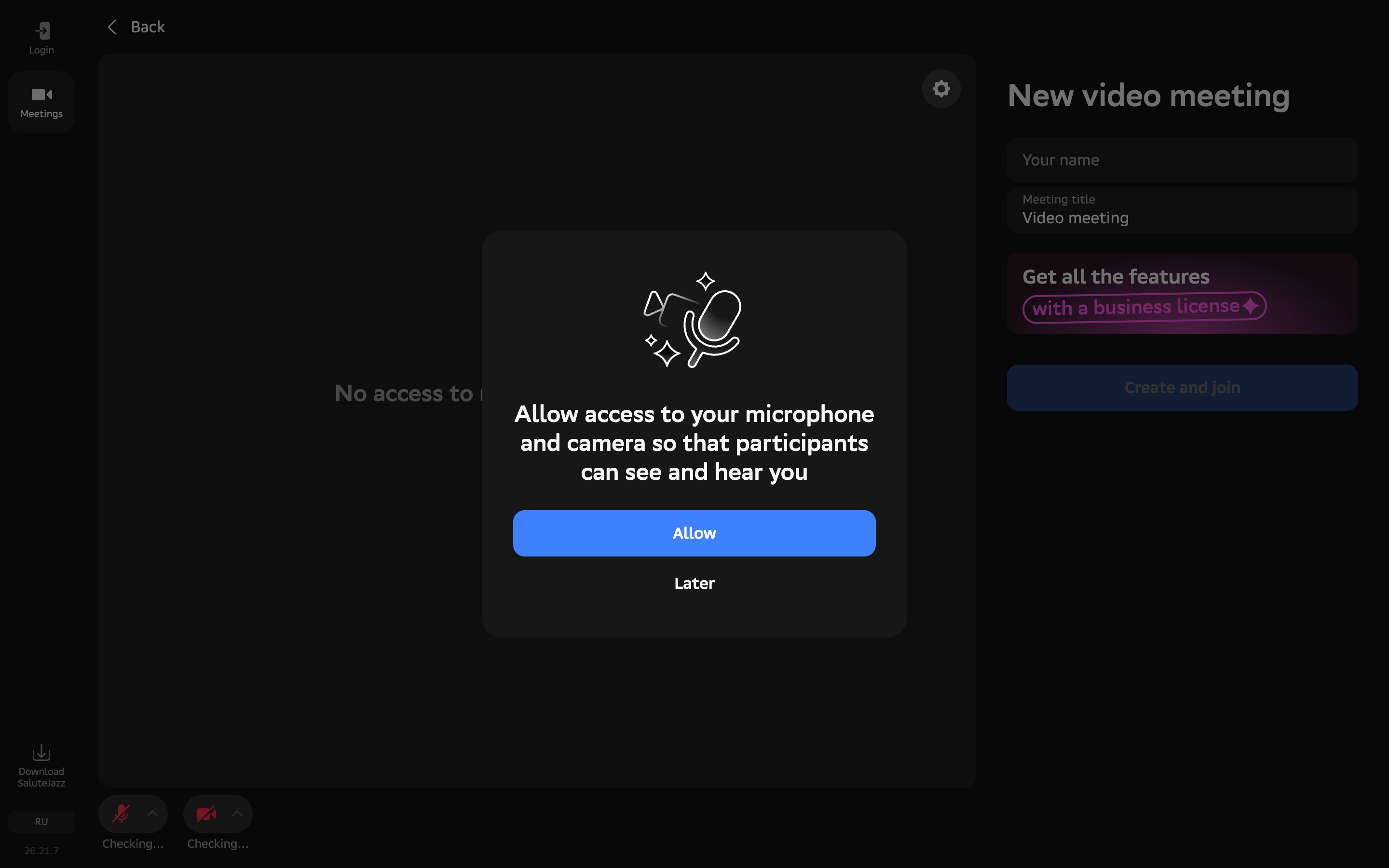
Task: Click the New video meeting heading
Action: 1148,95
